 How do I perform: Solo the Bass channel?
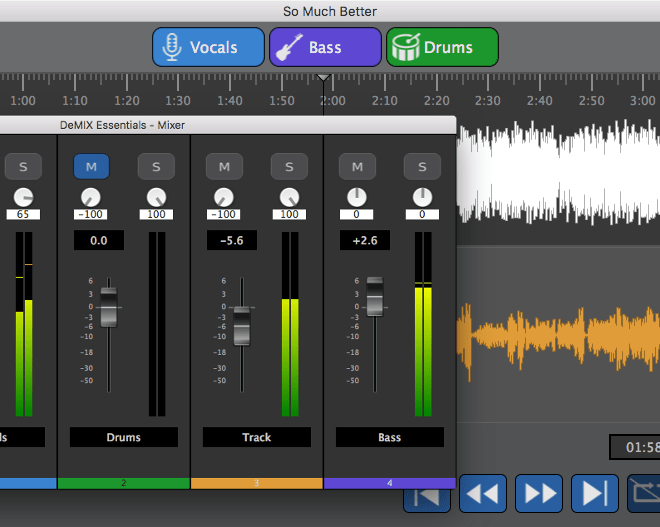tap(422, 167)
